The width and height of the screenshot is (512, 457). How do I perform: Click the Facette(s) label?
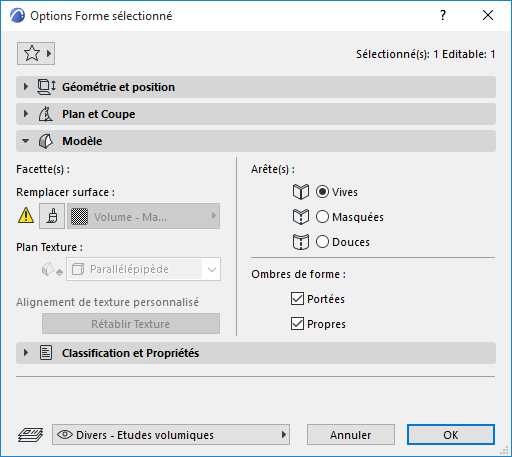(43, 169)
